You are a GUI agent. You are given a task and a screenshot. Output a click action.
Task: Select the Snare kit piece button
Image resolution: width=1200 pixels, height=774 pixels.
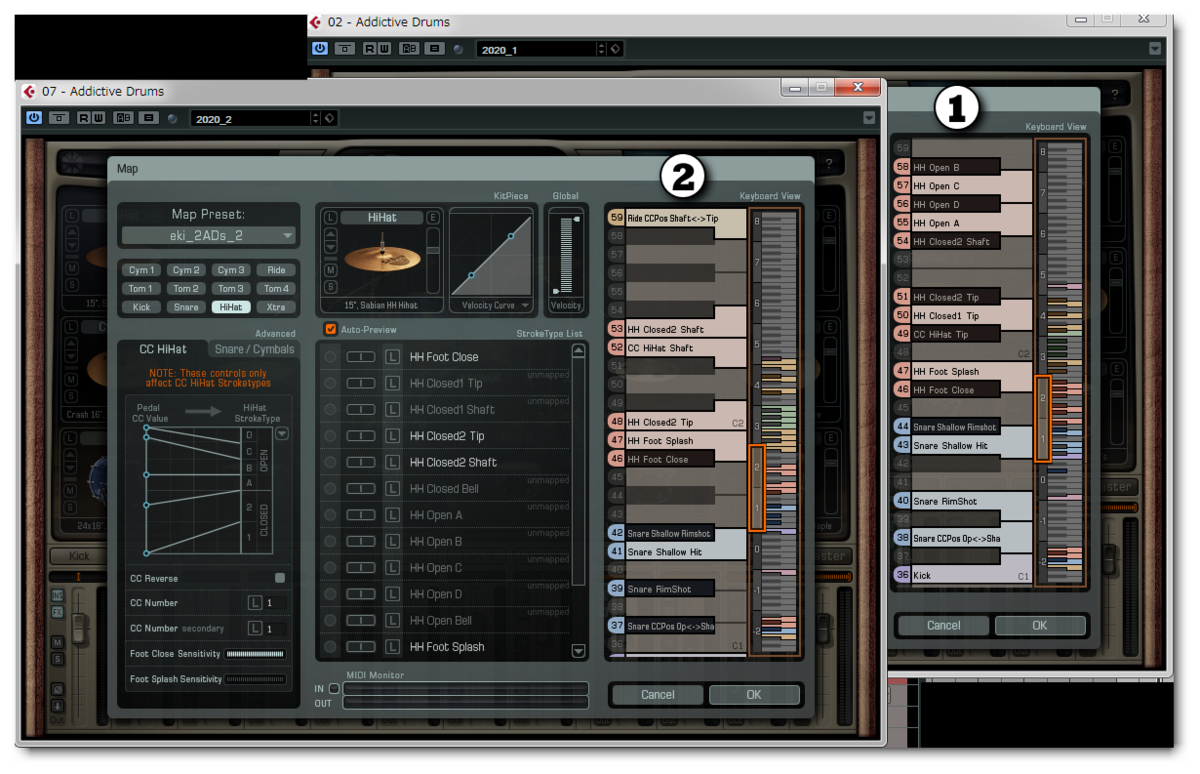click(186, 307)
